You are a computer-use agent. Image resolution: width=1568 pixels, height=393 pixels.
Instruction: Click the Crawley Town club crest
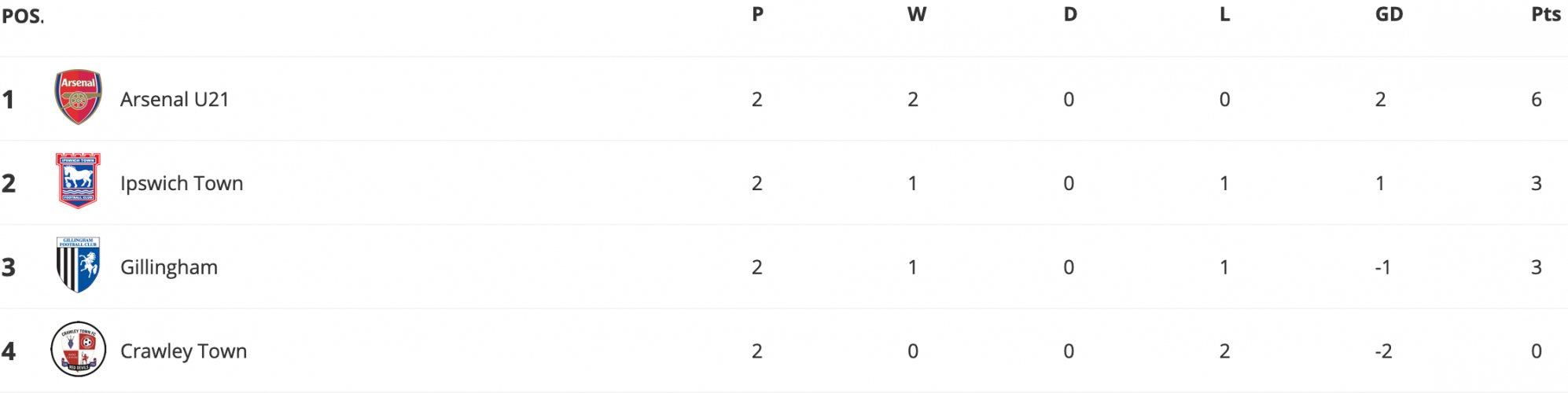[x=78, y=349]
